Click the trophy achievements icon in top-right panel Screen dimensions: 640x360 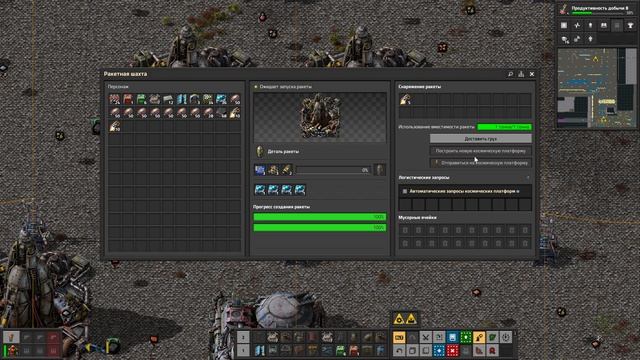click(x=630, y=25)
